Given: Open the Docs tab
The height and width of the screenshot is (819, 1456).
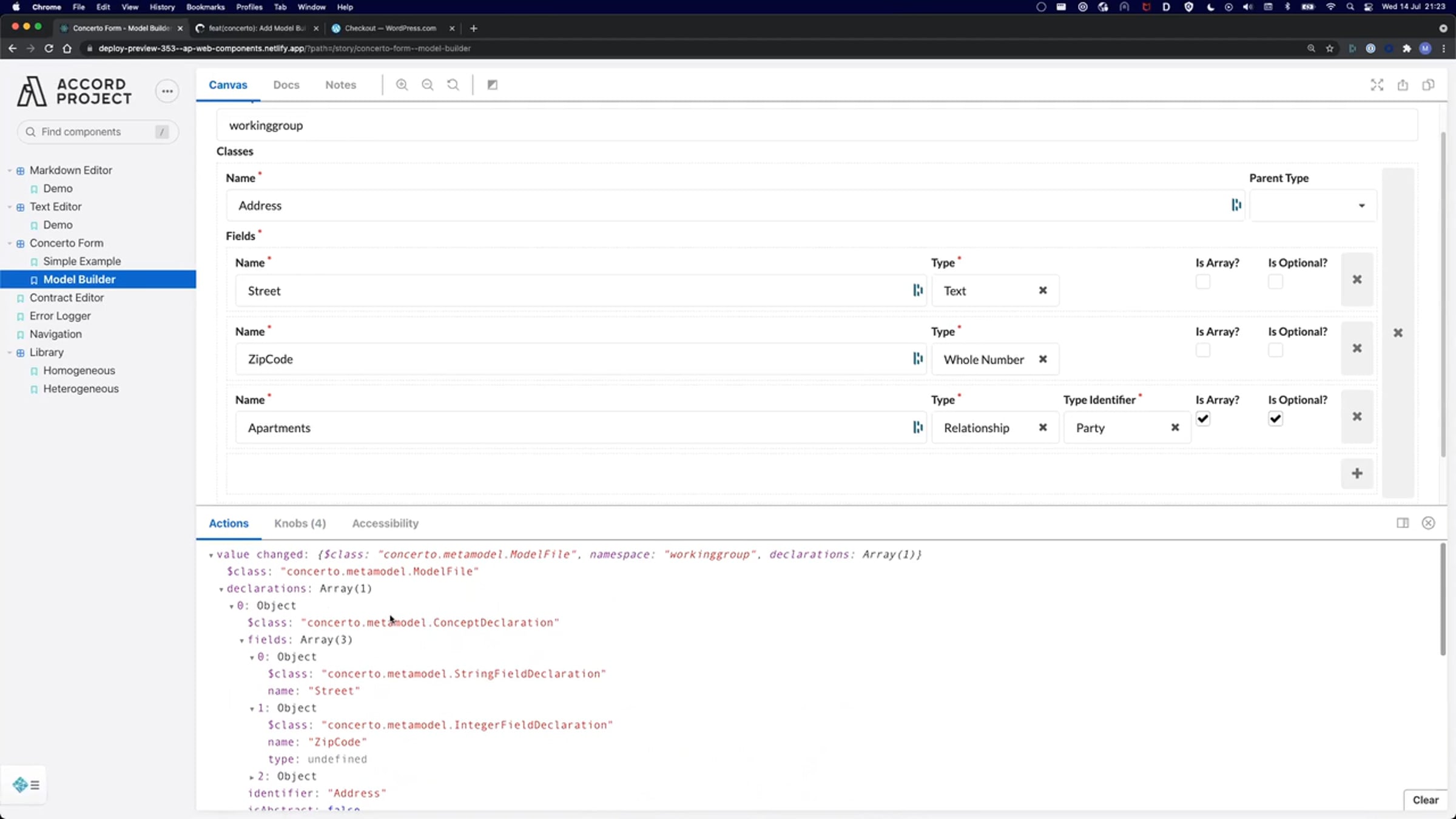Looking at the screenshot, I should pyautogui.click(x=286, y=85).
